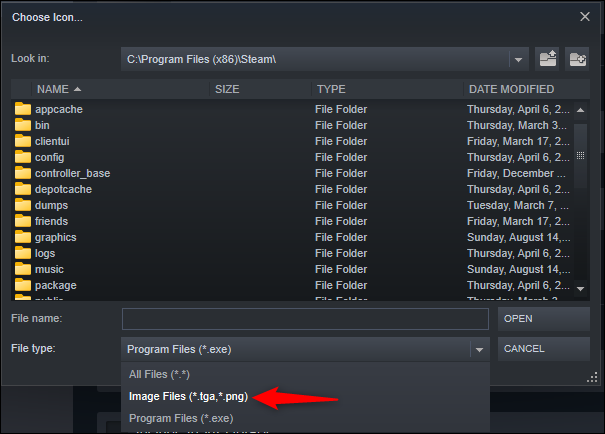Choose Image Files (*.tga,*.png) option
This screenshot has width=605, height=434.
[x=188, y=397]
